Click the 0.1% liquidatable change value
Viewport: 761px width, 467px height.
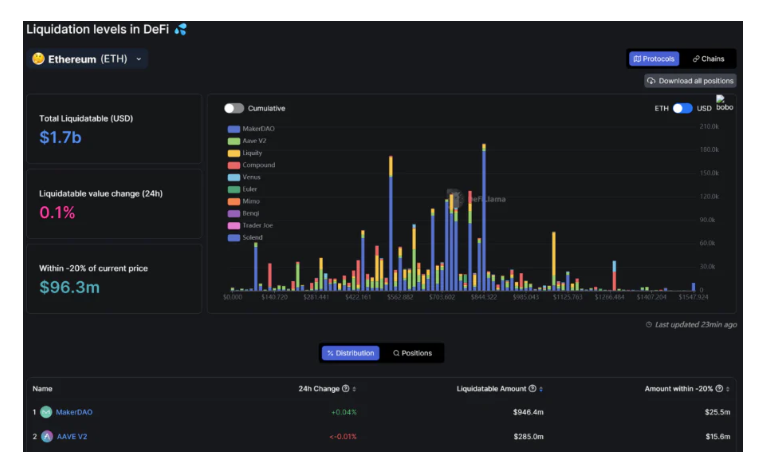57,213
